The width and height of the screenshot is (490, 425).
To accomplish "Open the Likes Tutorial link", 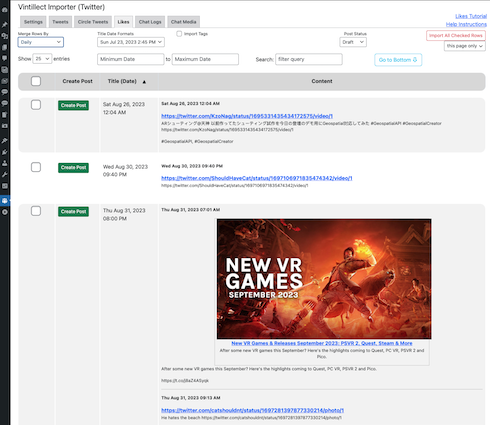I will [x=471, y=16].
